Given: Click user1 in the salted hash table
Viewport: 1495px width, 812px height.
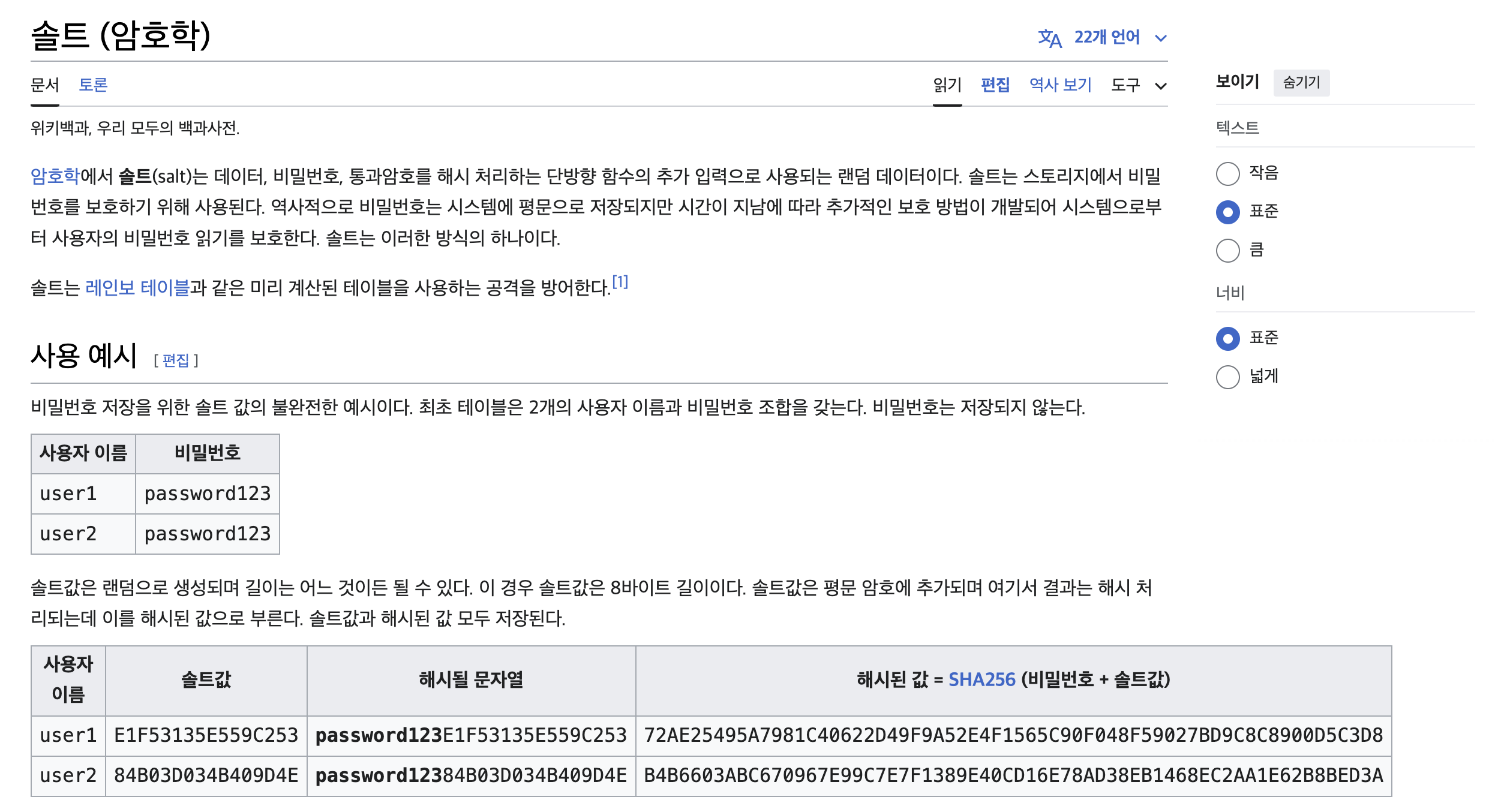Looking at the screenshot, I should click(68, 735).
